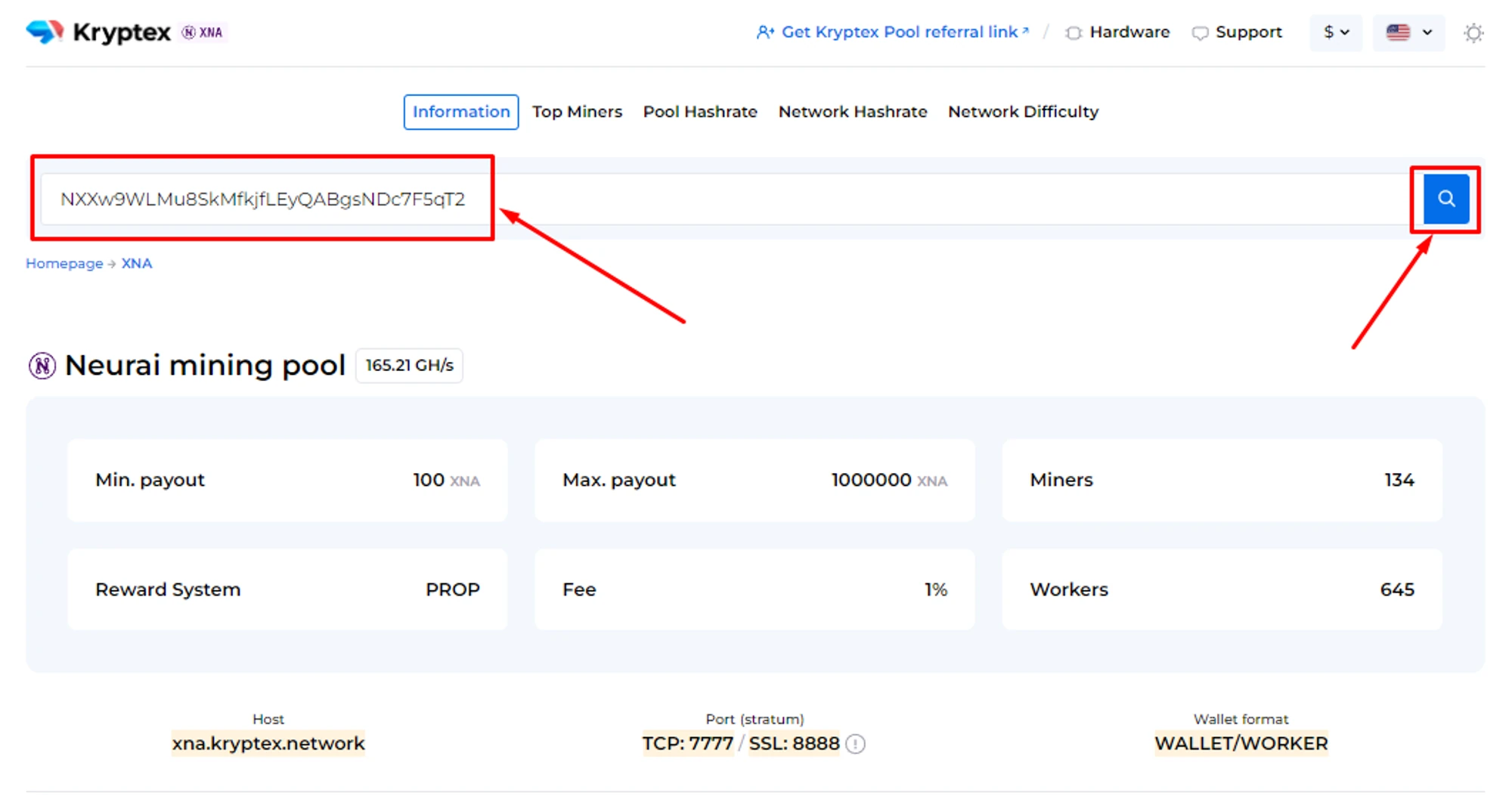Go to the Network Difficulty tab
The image size is (1512, 795).
[1023, 112]
